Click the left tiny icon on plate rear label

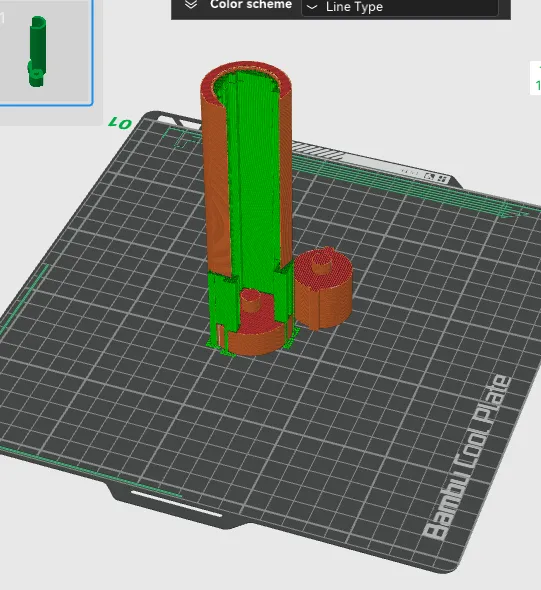[x=429, y=176]
